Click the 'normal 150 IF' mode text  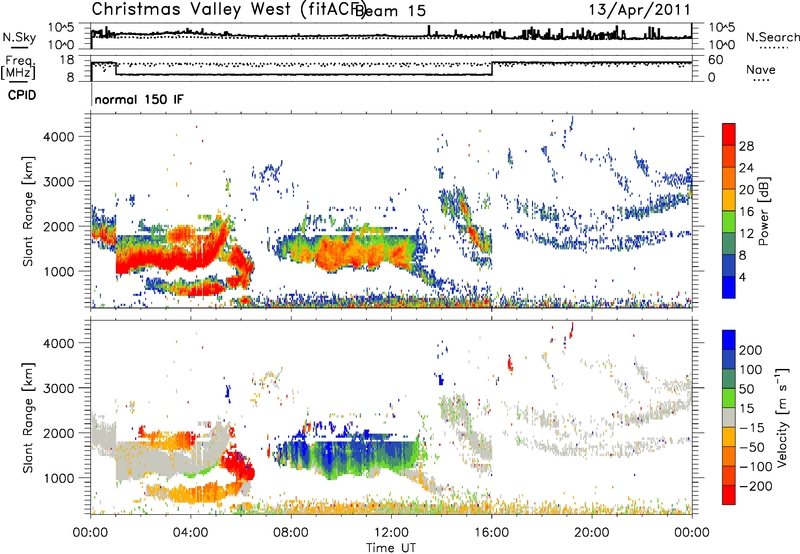click(139, 99)
